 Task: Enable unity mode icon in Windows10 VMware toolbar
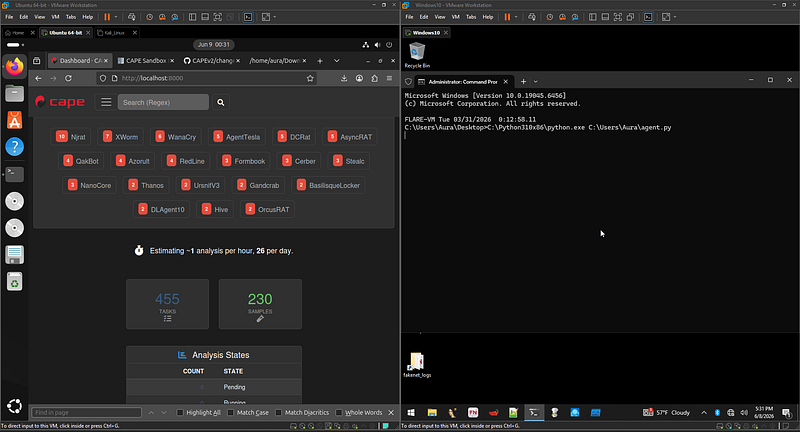click(630, 17)
